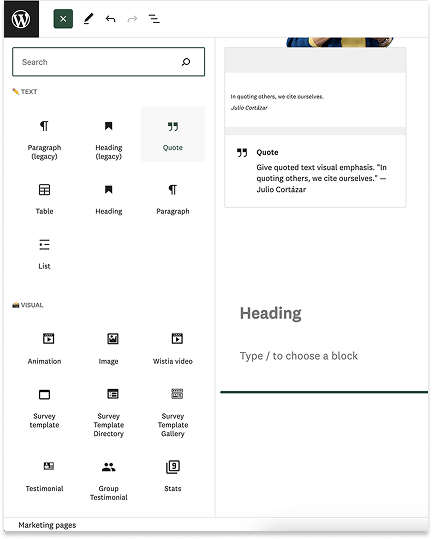Image resolution: width=432 pixels, height=539 pixels.
Task: Click inside the block Search field
Action: point(109,62)
